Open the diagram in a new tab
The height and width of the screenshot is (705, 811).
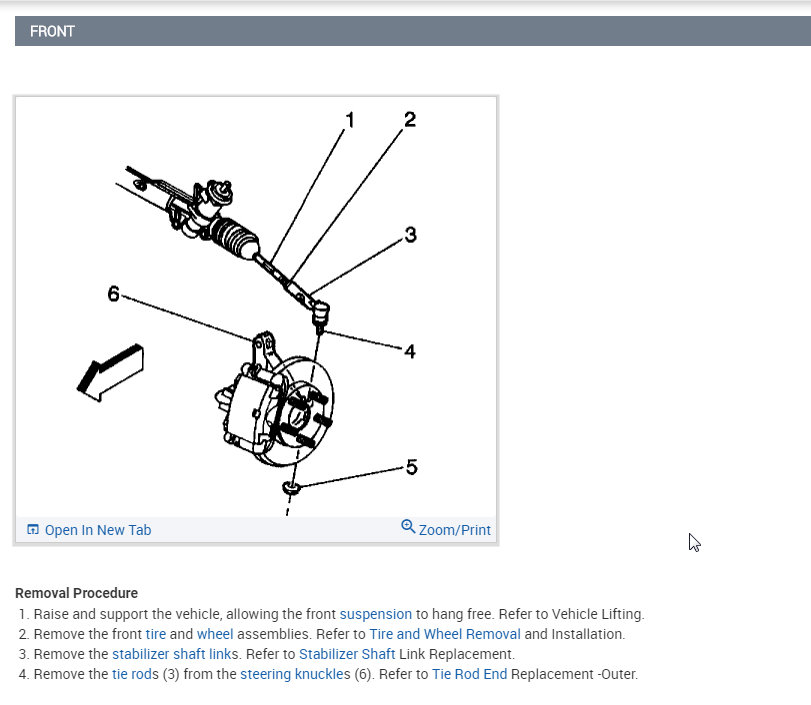click(x=98, y=530)
